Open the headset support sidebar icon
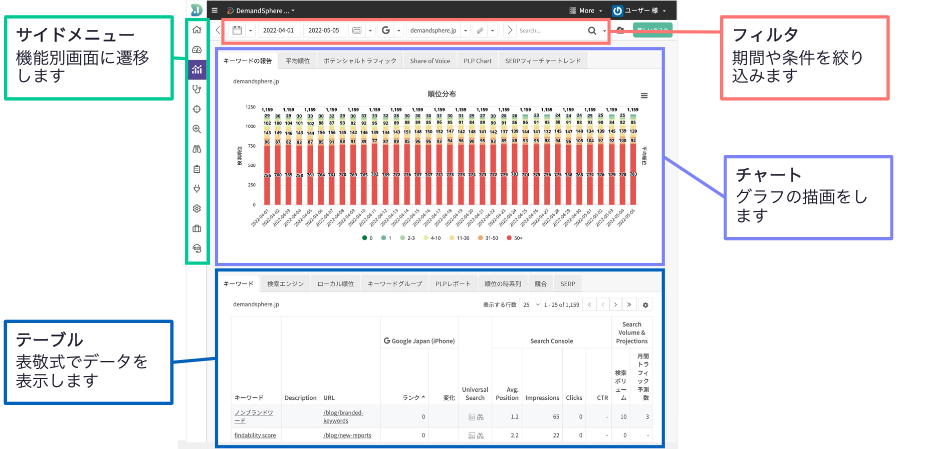This screenshot has width=943, height=449. pyautogui.click(x=196, y=248)
